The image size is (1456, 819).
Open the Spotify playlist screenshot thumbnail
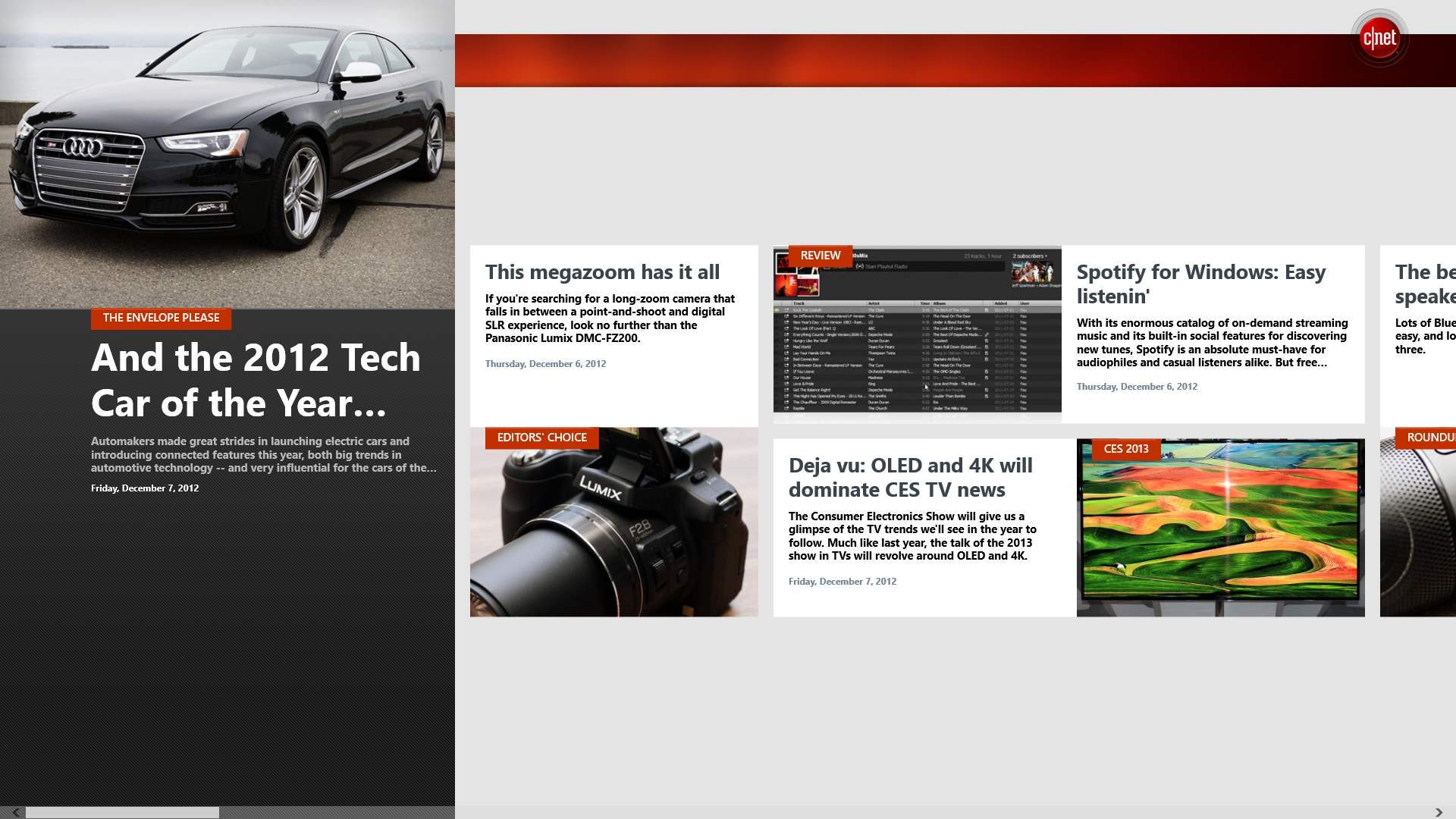917,341
